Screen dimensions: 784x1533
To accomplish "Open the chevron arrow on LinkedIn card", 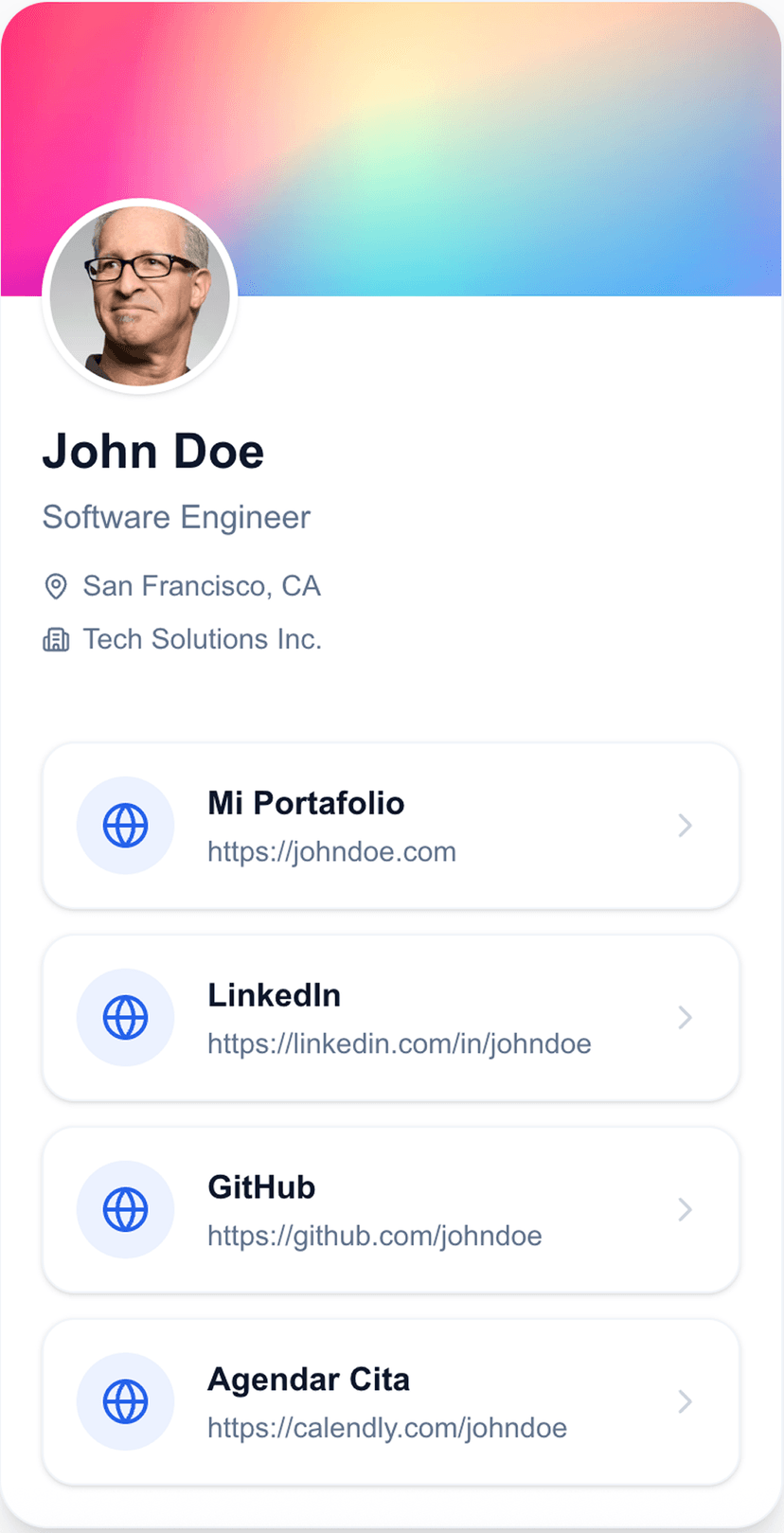I will tap(685, 1018).
